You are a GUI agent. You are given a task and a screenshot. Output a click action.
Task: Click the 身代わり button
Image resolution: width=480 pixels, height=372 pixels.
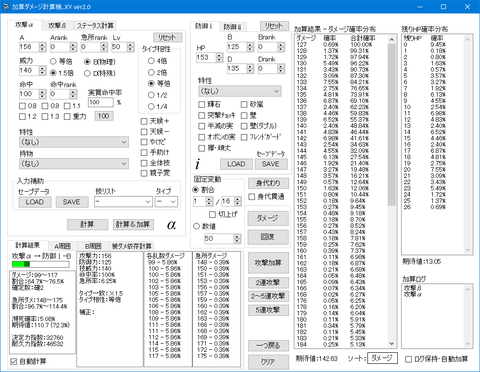click(268, 183)
